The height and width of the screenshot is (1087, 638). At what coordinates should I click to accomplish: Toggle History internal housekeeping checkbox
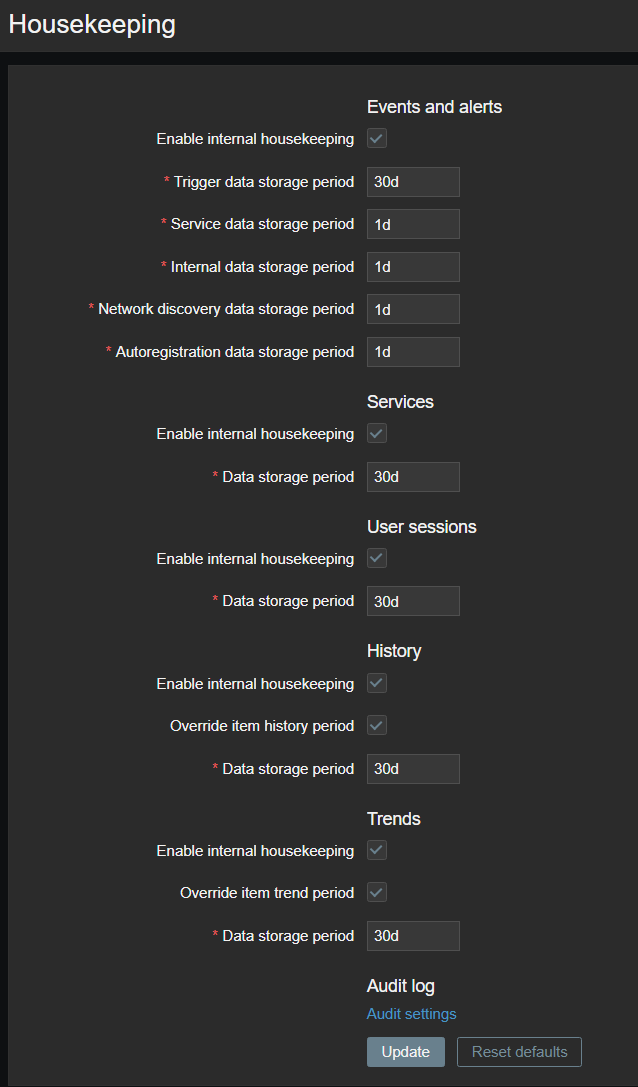point(377,683)
